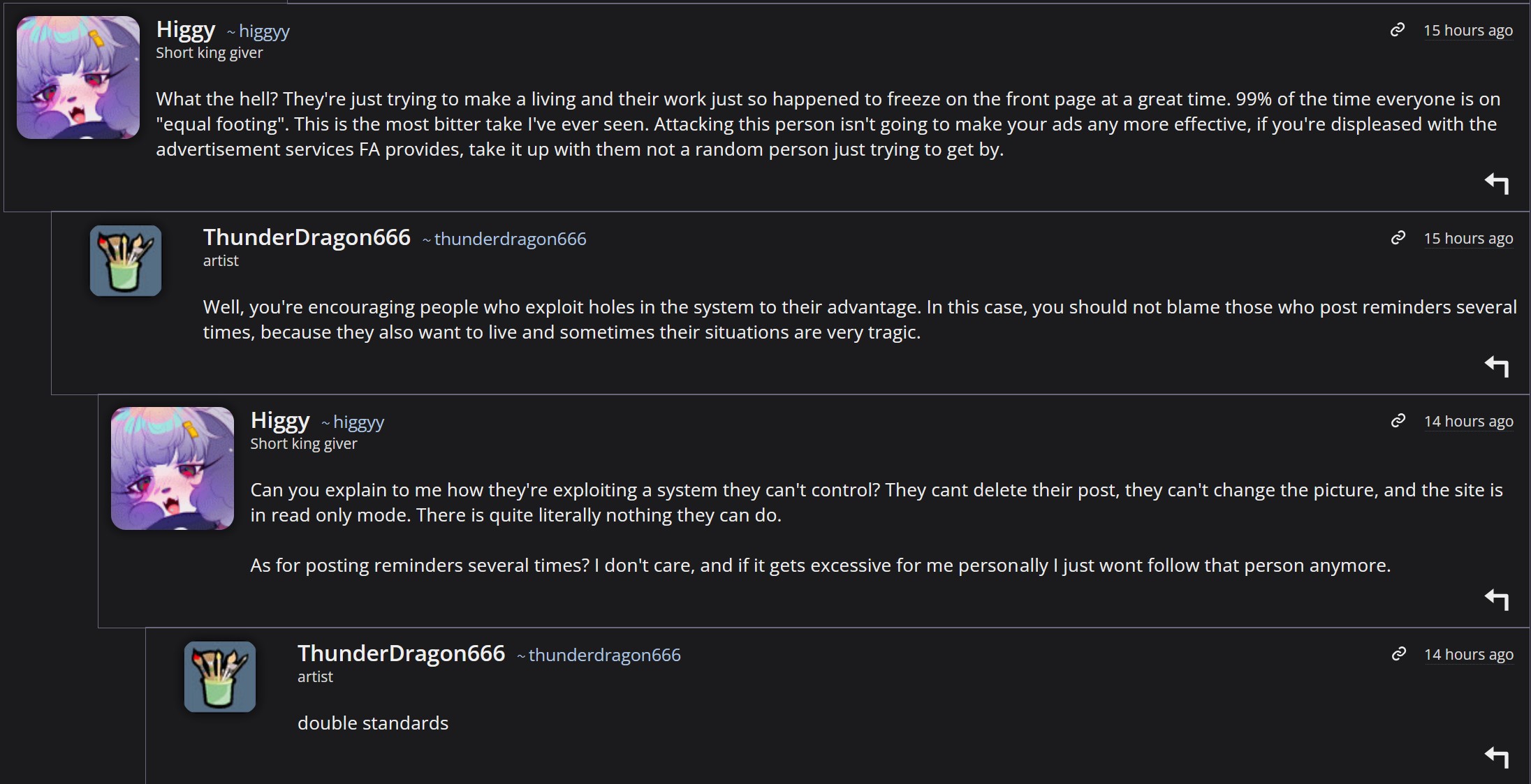The width and height of the screenshot is (1531, 784).
Task: Click Higgy's avatar on the second comment
Action: pos(173,468)
